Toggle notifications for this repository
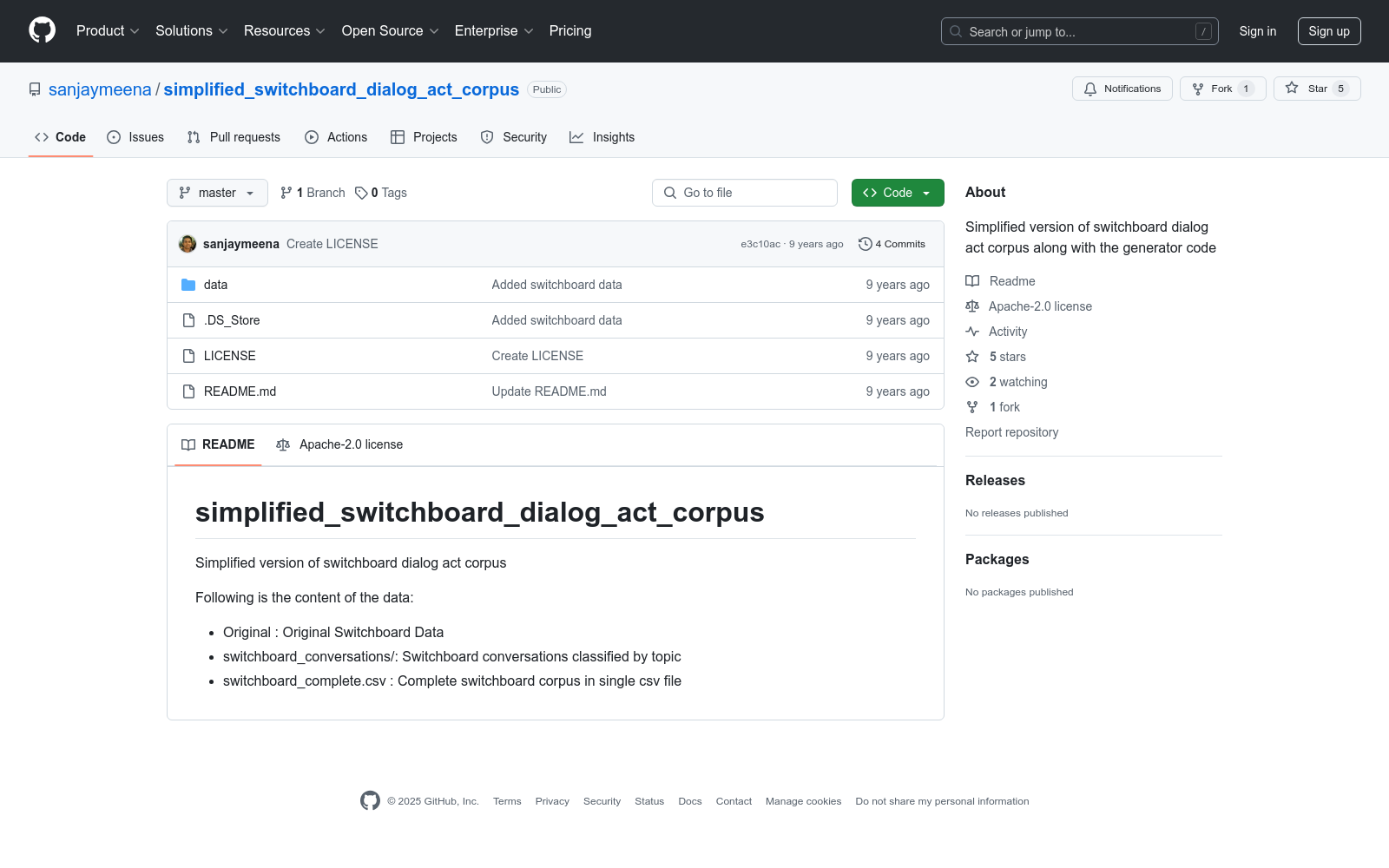 (x=1122, y=89)
